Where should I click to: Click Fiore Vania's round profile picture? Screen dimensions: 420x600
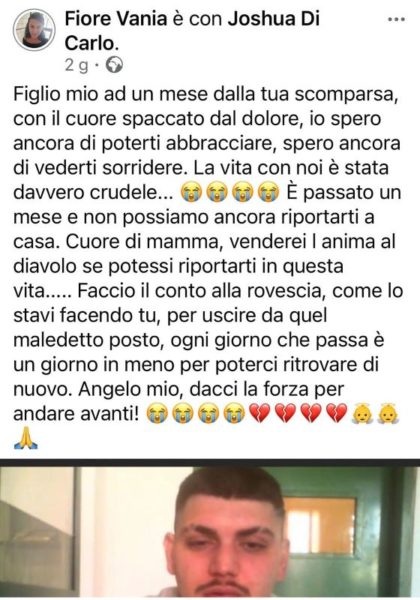click(34, 30)
